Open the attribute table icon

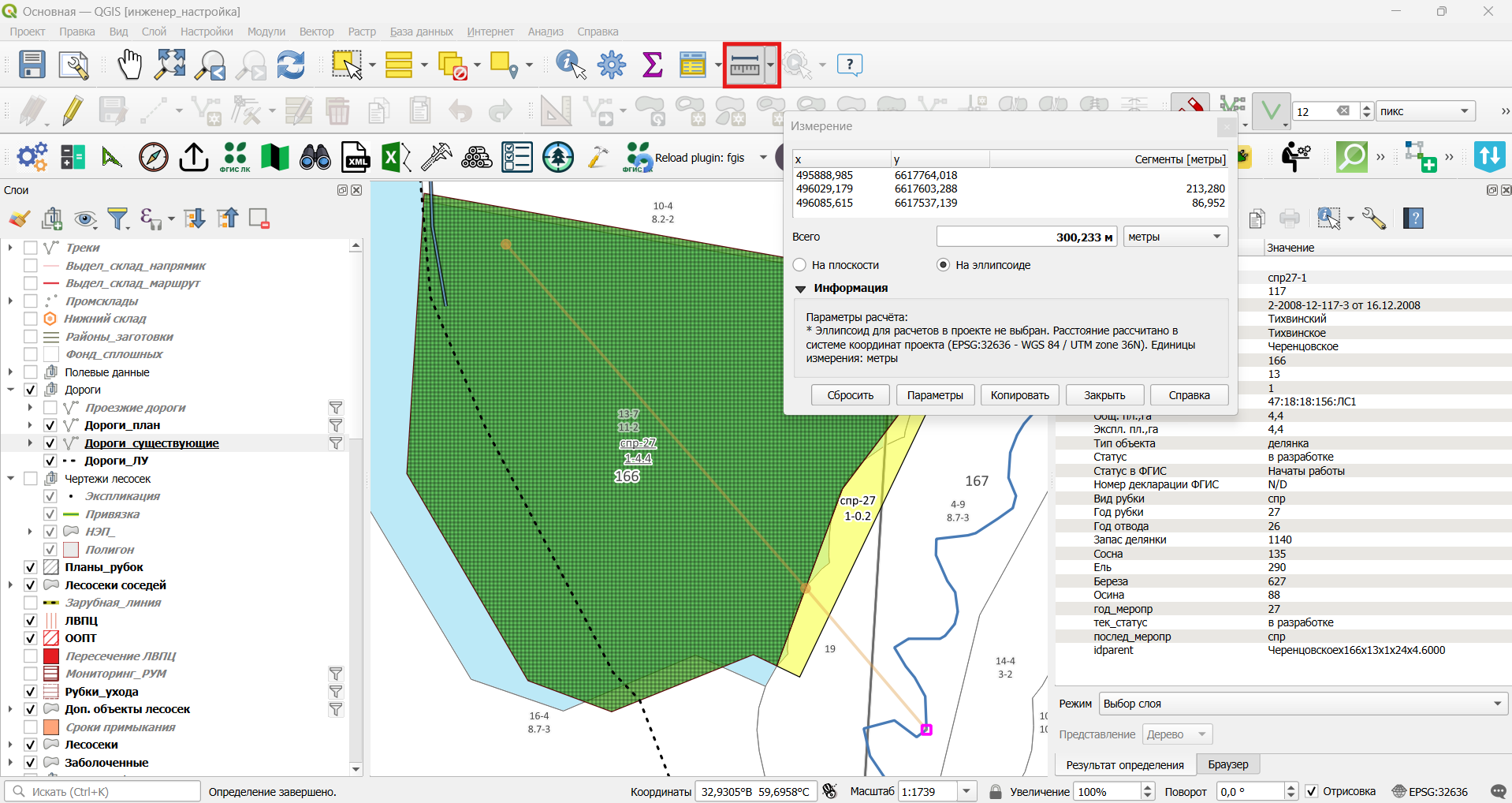(x=693, y=65)
